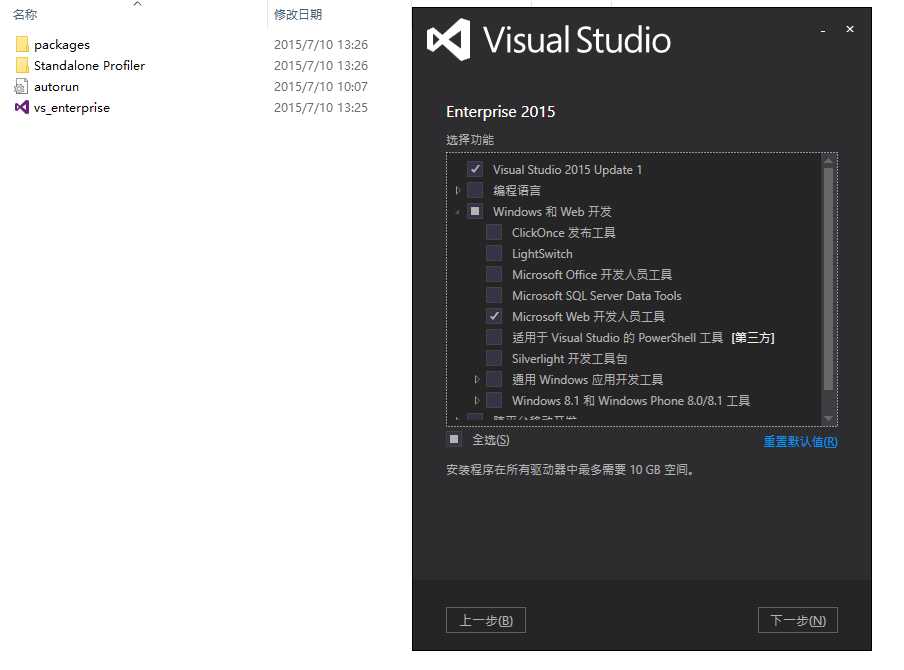904x670 pixels.
Task: Click the 重置默认值(R) link
Action: coord(800,442)
